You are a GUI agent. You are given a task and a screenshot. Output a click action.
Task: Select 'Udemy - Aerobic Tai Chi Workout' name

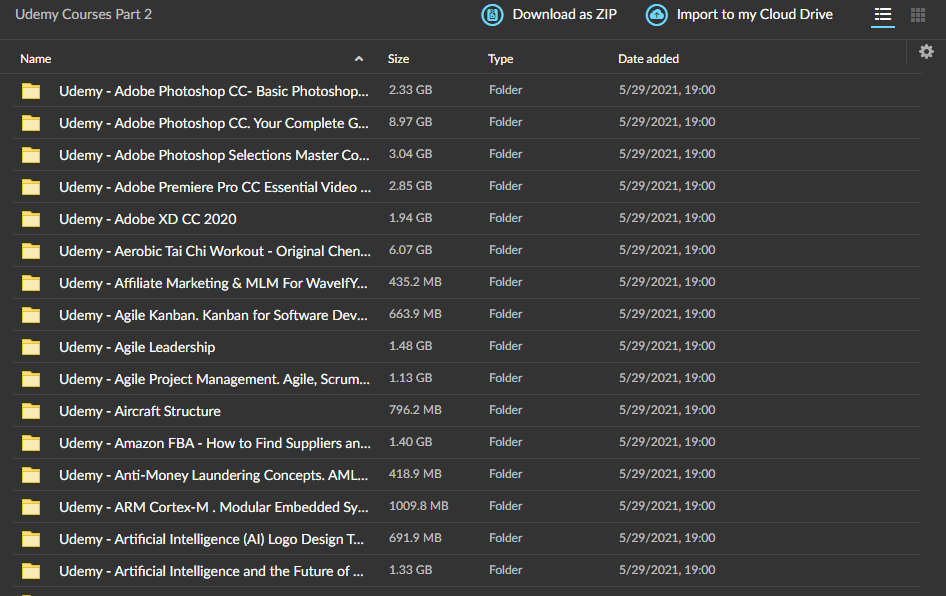tap(215, 251)
